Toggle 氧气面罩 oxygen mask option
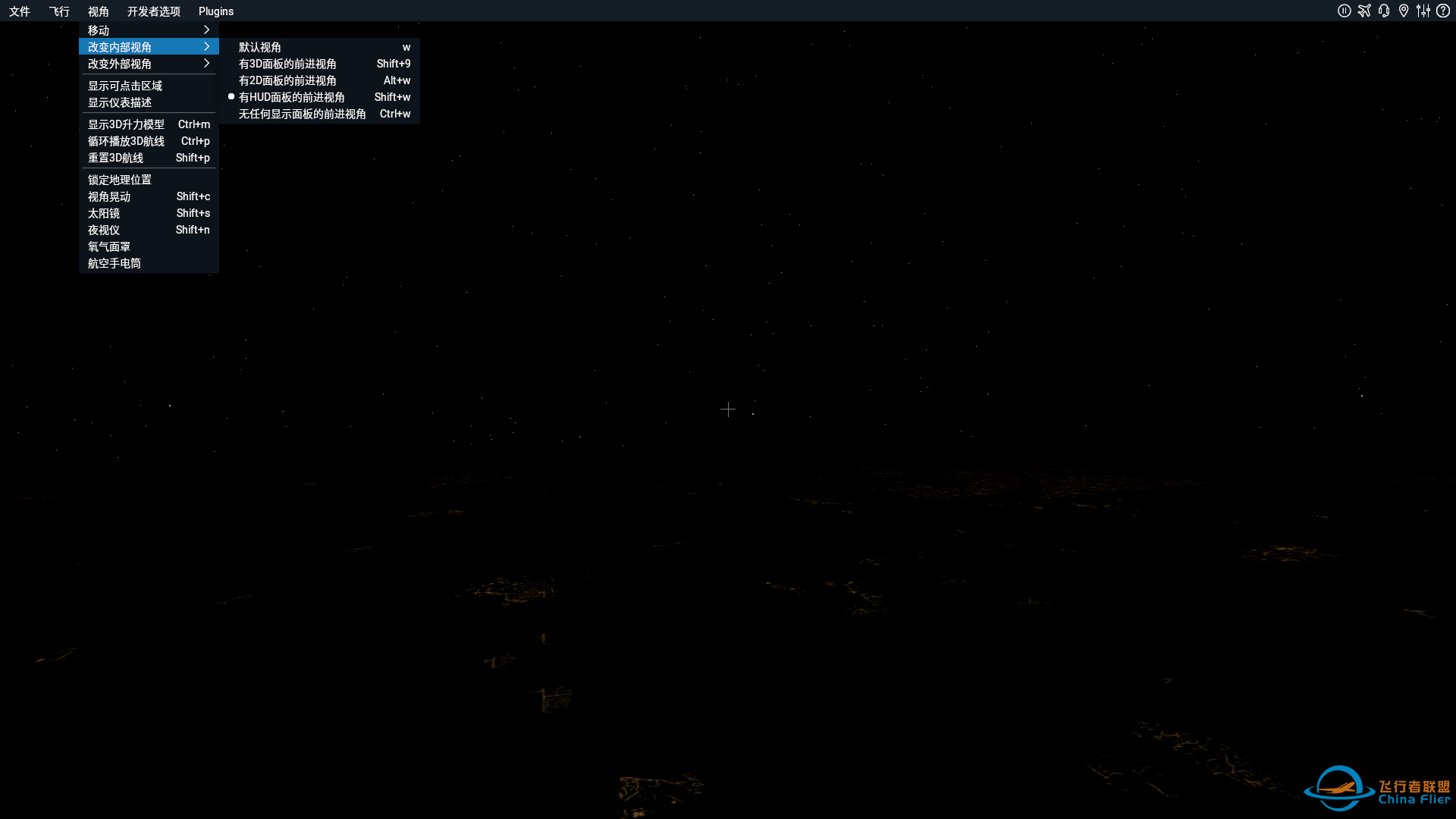 point(149,246)
